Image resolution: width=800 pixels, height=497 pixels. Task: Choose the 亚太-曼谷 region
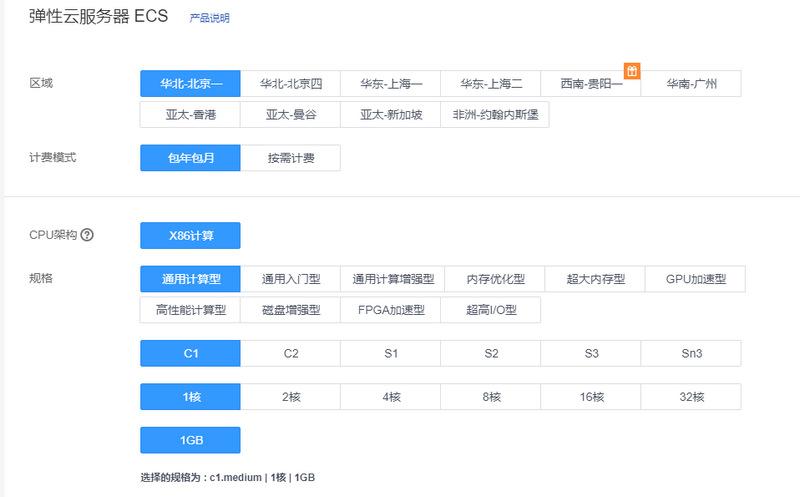click(x=290, y=114)
